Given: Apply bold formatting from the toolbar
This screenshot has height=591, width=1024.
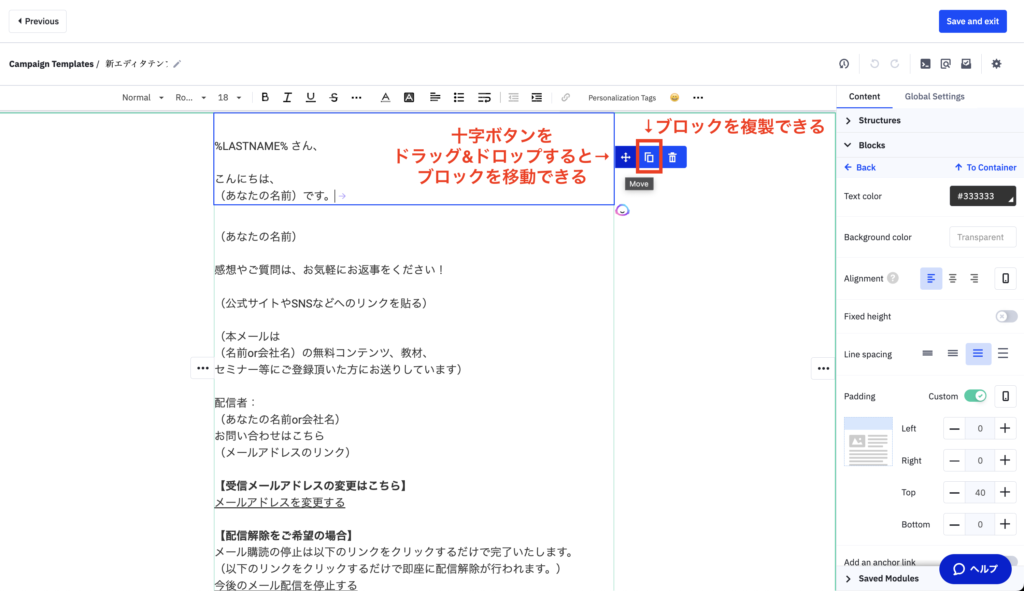Looking at the screenshot, I should (x=265, y=98).
